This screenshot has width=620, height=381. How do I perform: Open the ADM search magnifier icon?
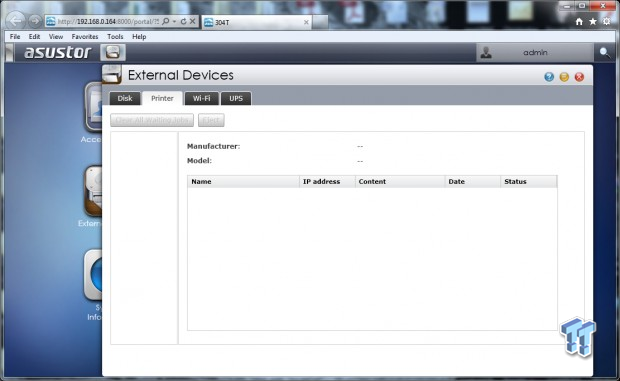[x=605, y=52]
